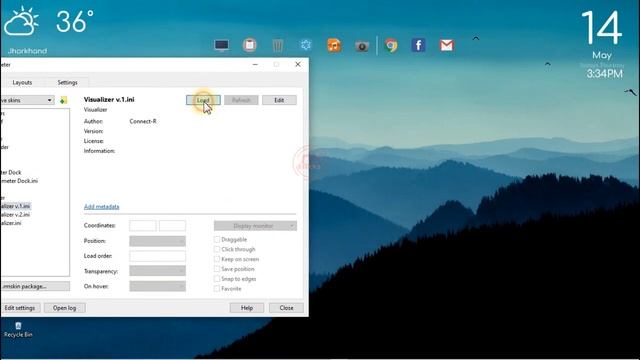Click the date number 14
This screenshot has height=360, width=640.
click(601, 28)
